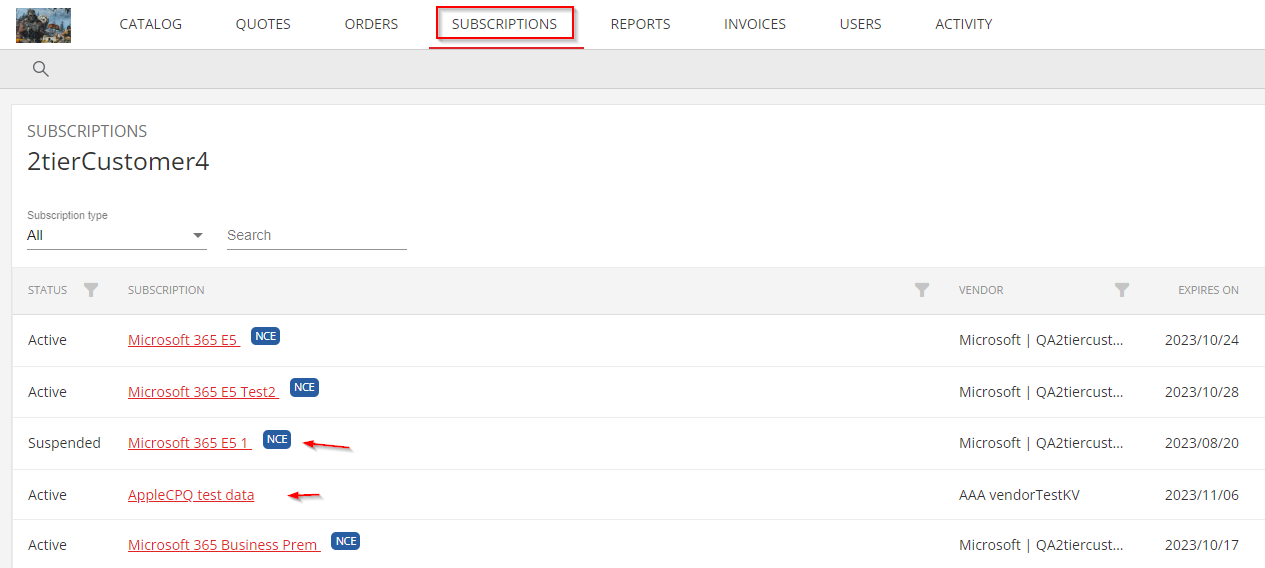Filter the Status column
This screenshot has height=568, width=1265.
[x=91, y=290]
